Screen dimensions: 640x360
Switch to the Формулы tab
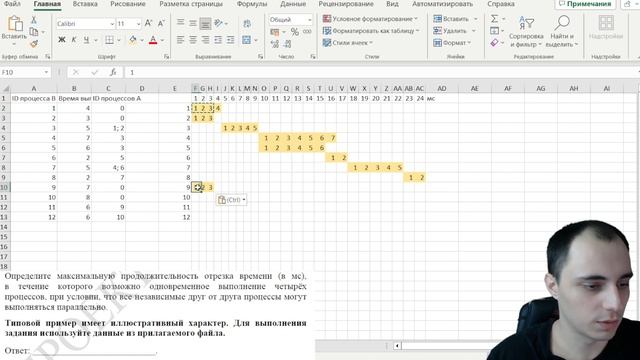[x=252, y=4]
